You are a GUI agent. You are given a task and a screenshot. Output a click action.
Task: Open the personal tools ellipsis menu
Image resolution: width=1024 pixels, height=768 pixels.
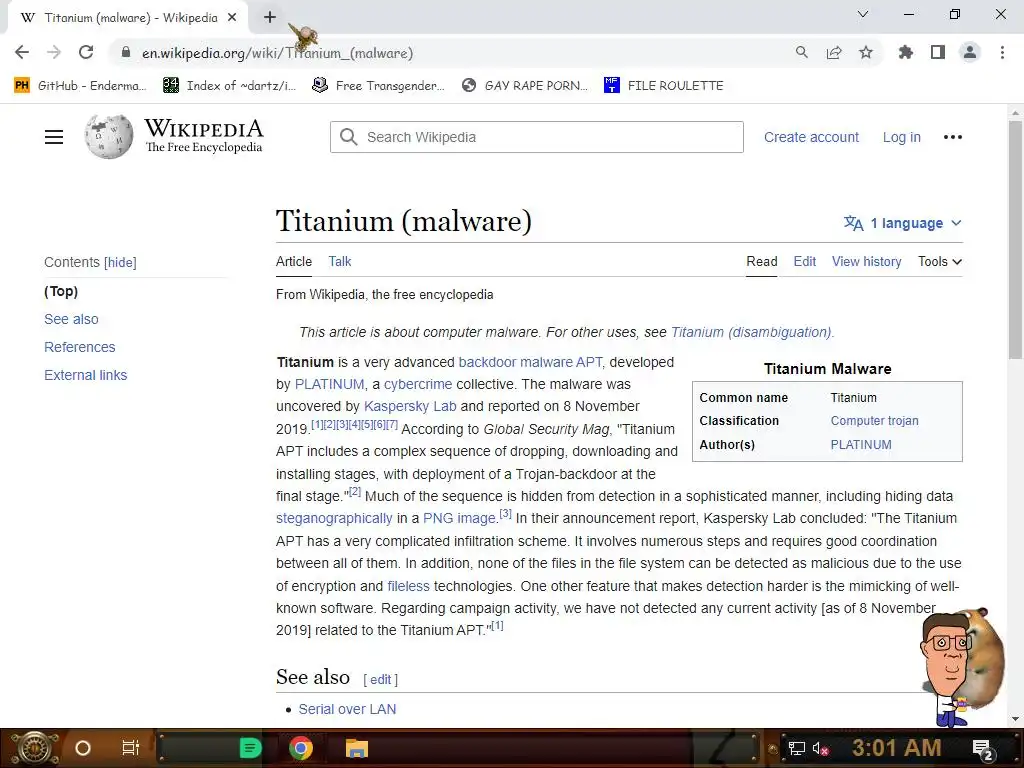coord(953,137)
